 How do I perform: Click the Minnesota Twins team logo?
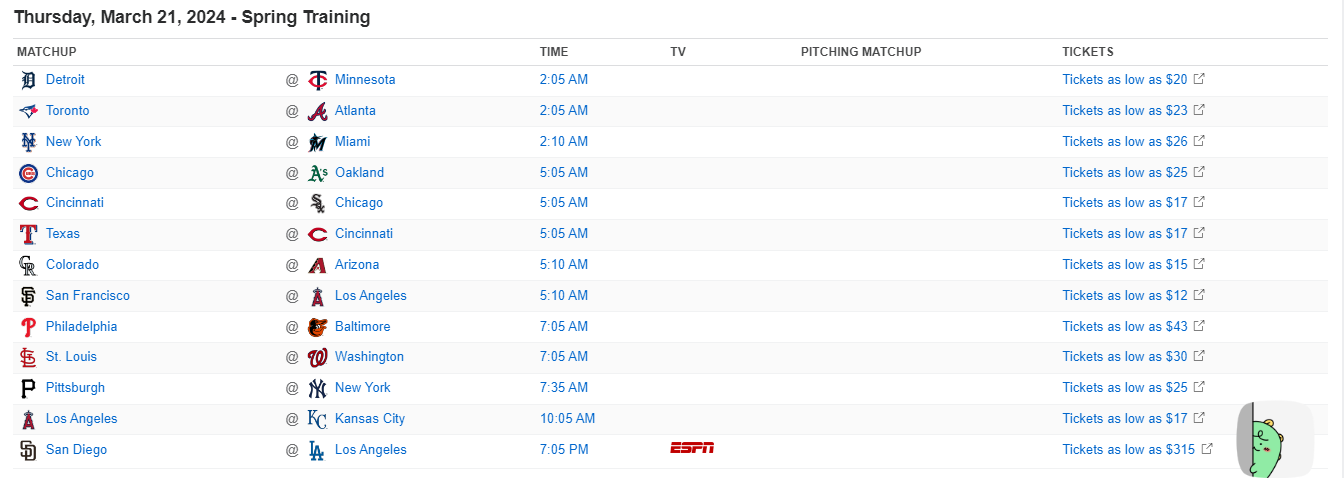pyautogui.click(x=317, y=80)
